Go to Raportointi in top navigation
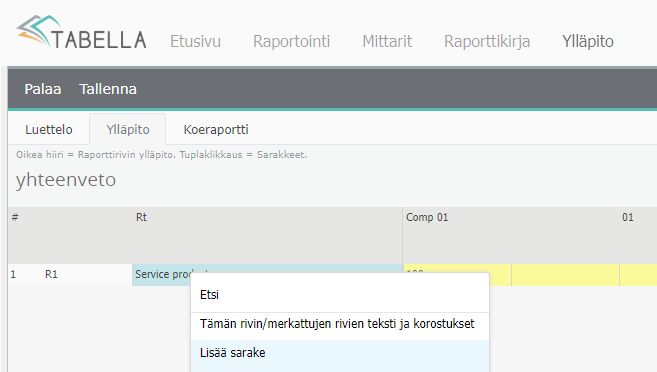The width and height of the screenshot is (657, 372). (291, 41)
